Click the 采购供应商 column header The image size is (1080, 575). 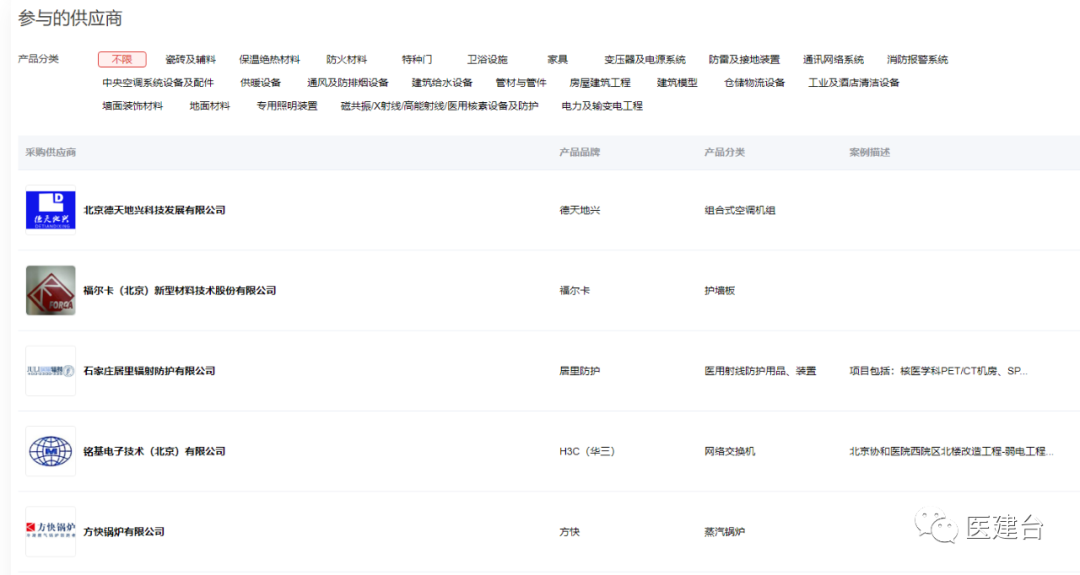51,152
